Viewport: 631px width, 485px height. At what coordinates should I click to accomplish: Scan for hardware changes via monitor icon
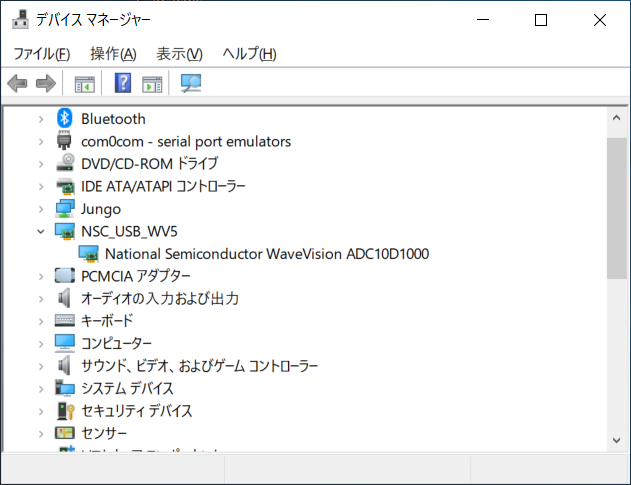191,83
